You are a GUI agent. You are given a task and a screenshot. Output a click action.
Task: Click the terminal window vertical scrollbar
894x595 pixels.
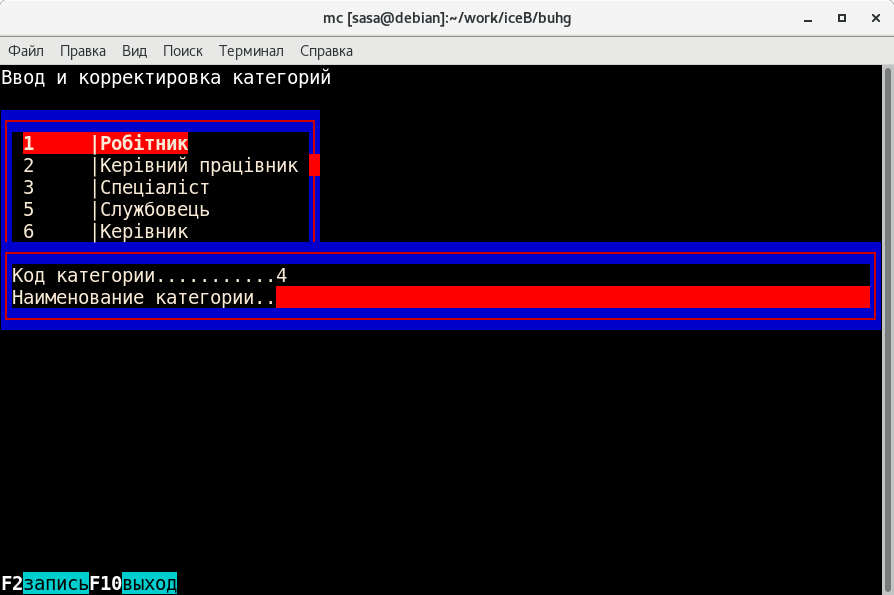coord(887,300)
